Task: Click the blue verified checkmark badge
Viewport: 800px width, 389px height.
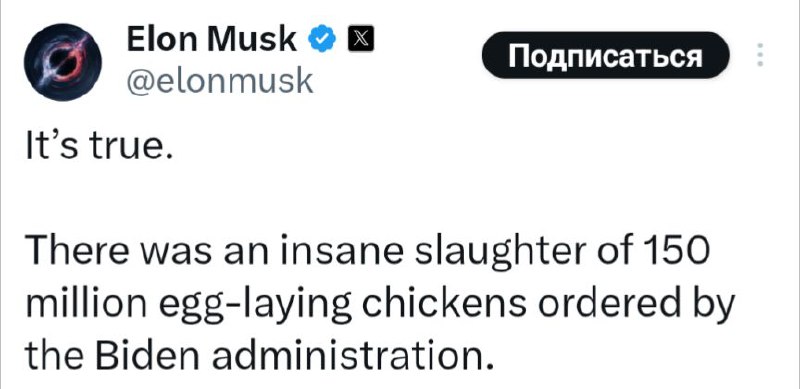Action: pyautogui.click(x=322, y=41)
